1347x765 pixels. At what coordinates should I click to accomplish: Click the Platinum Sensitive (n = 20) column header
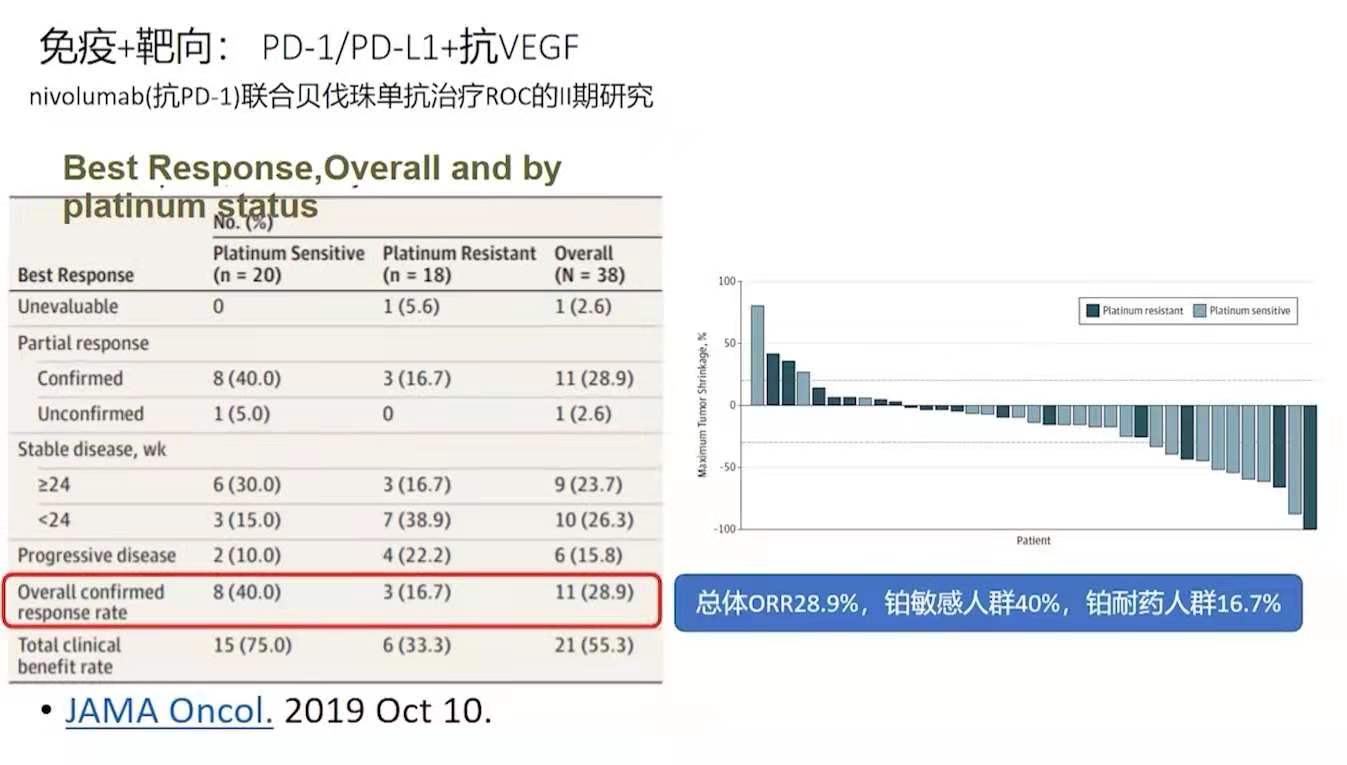click(288, 264)
